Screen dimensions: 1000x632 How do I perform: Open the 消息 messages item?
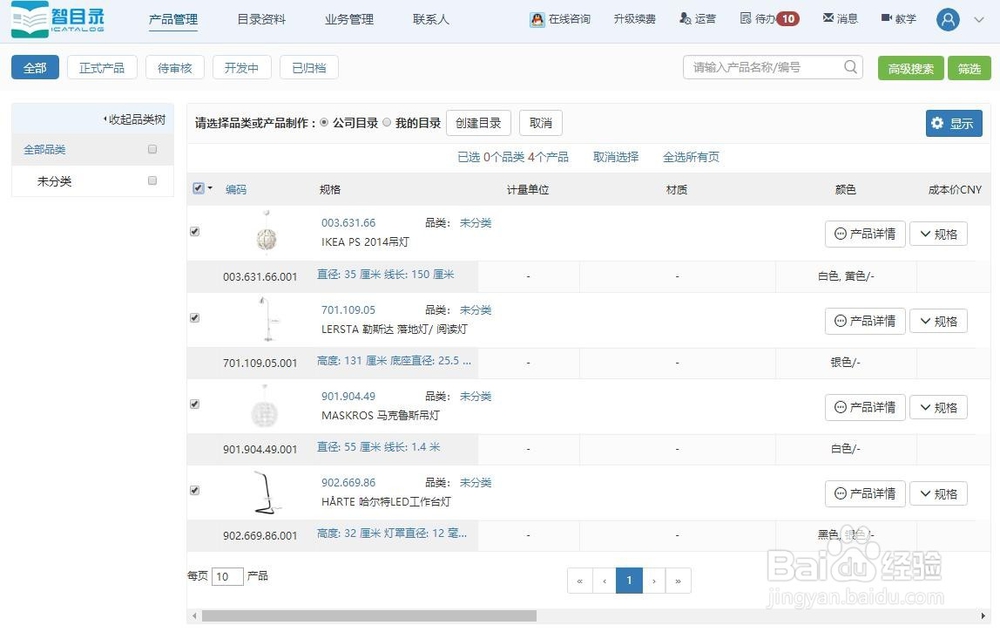coord(840,18)
